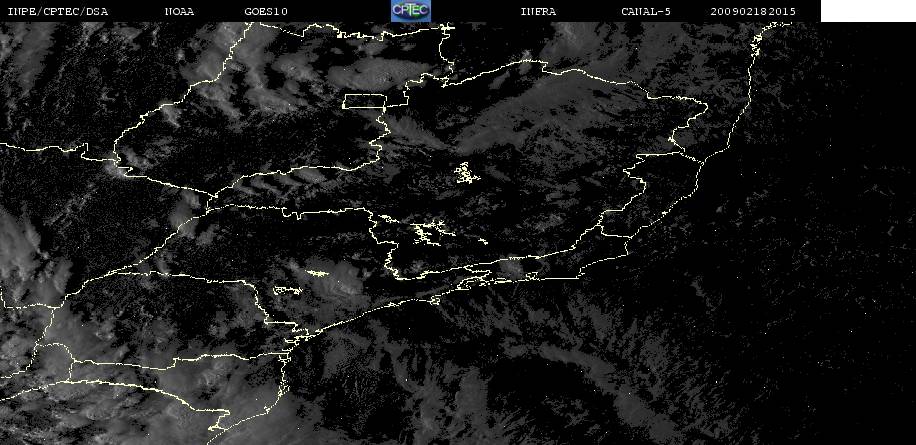Screen dimensions: 916x445
Task: Click the white rectangle in header corner
Action: pos(868,11)
